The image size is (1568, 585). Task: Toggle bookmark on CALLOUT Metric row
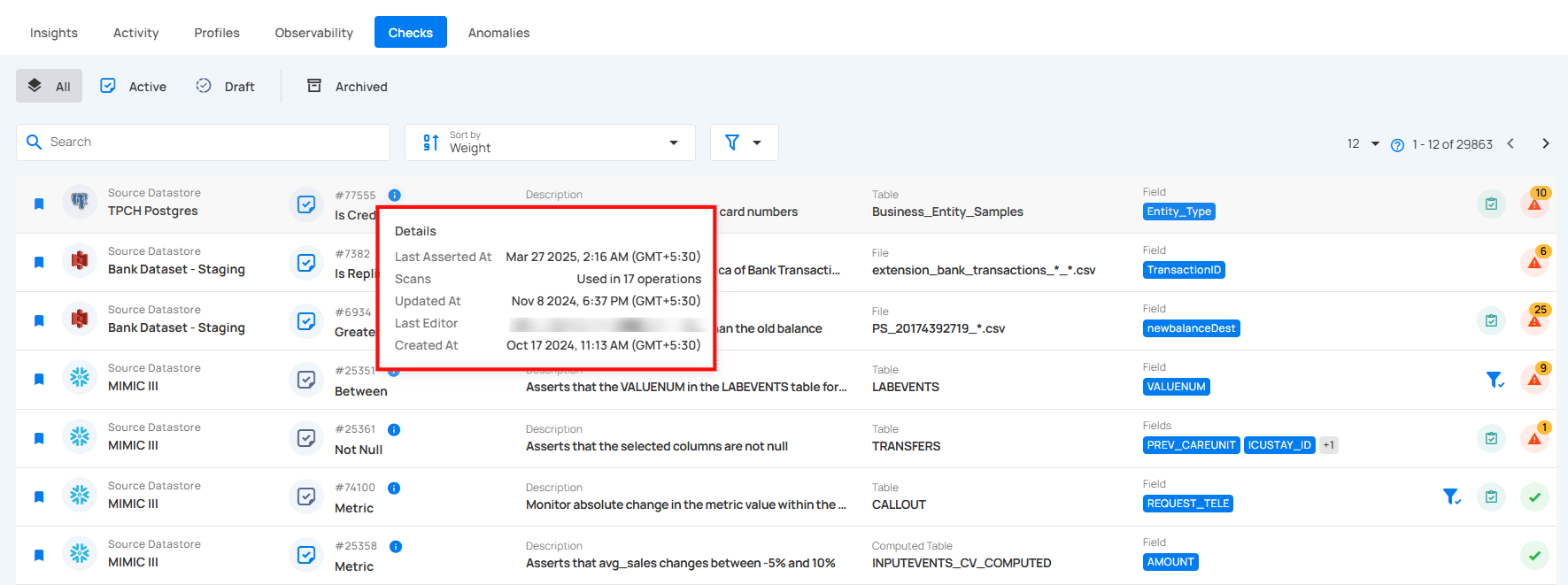tap(39, 496)
